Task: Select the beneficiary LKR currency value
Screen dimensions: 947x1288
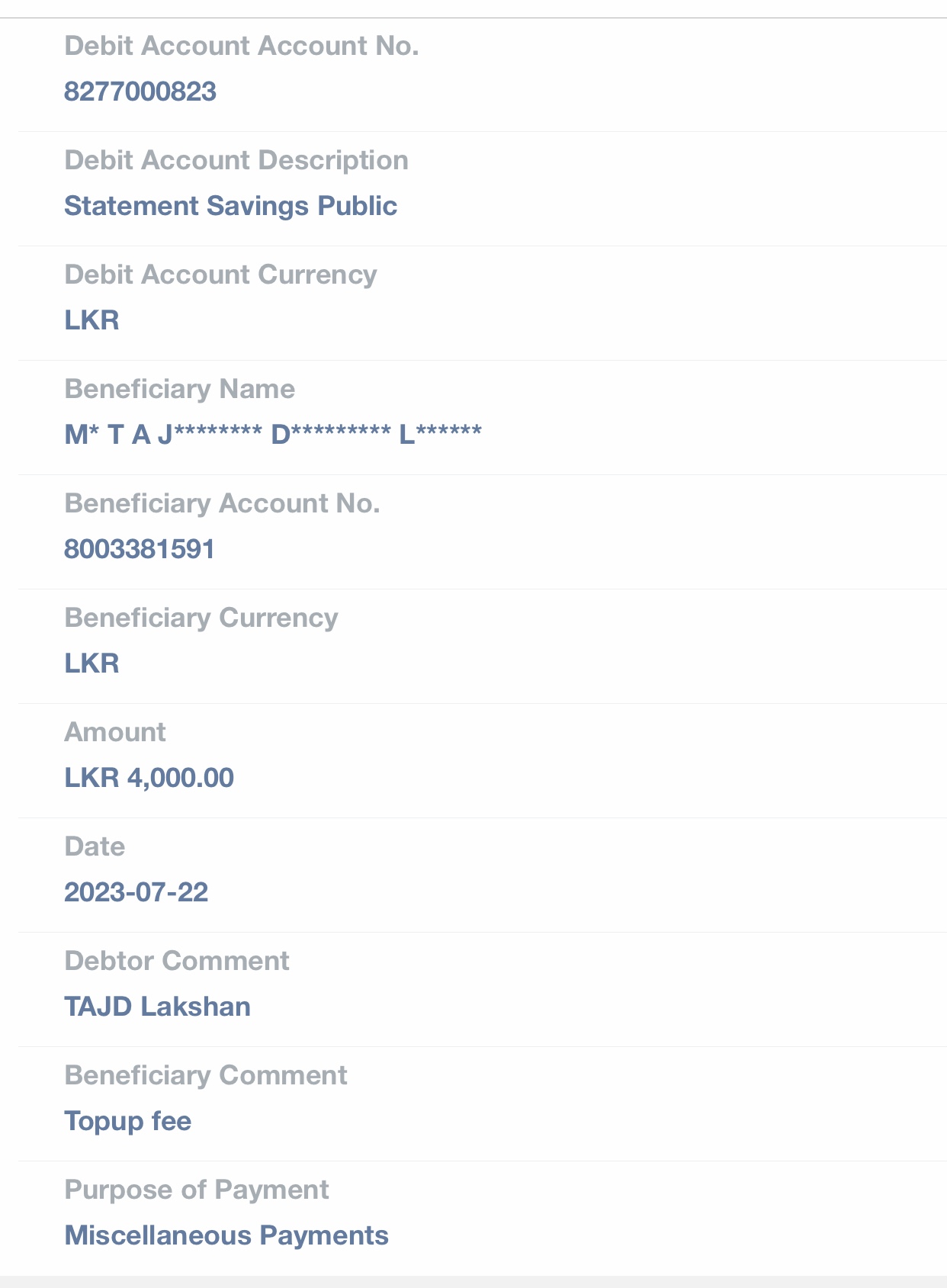Action: [x=91, y=663]
